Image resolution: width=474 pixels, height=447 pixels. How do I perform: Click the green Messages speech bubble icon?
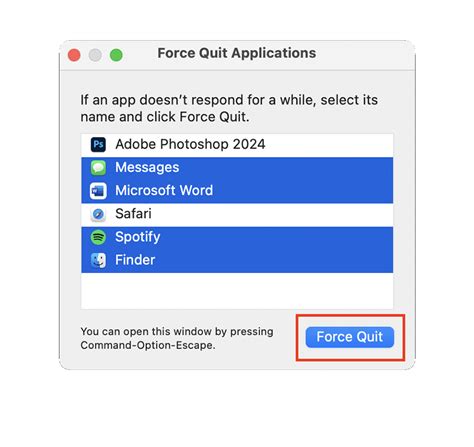pos(98,168)
